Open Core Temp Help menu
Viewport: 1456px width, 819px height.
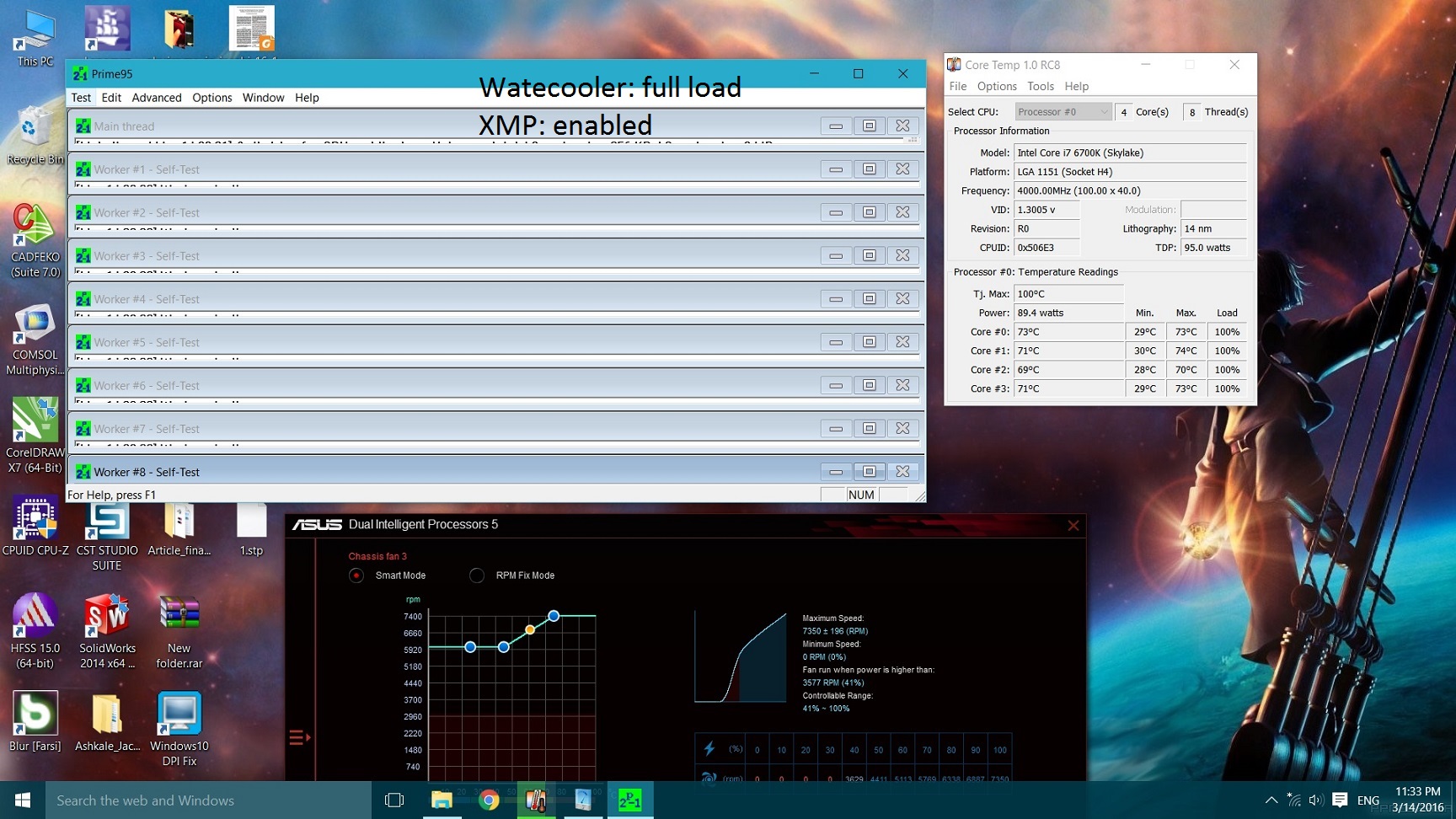click(1077, 86)
